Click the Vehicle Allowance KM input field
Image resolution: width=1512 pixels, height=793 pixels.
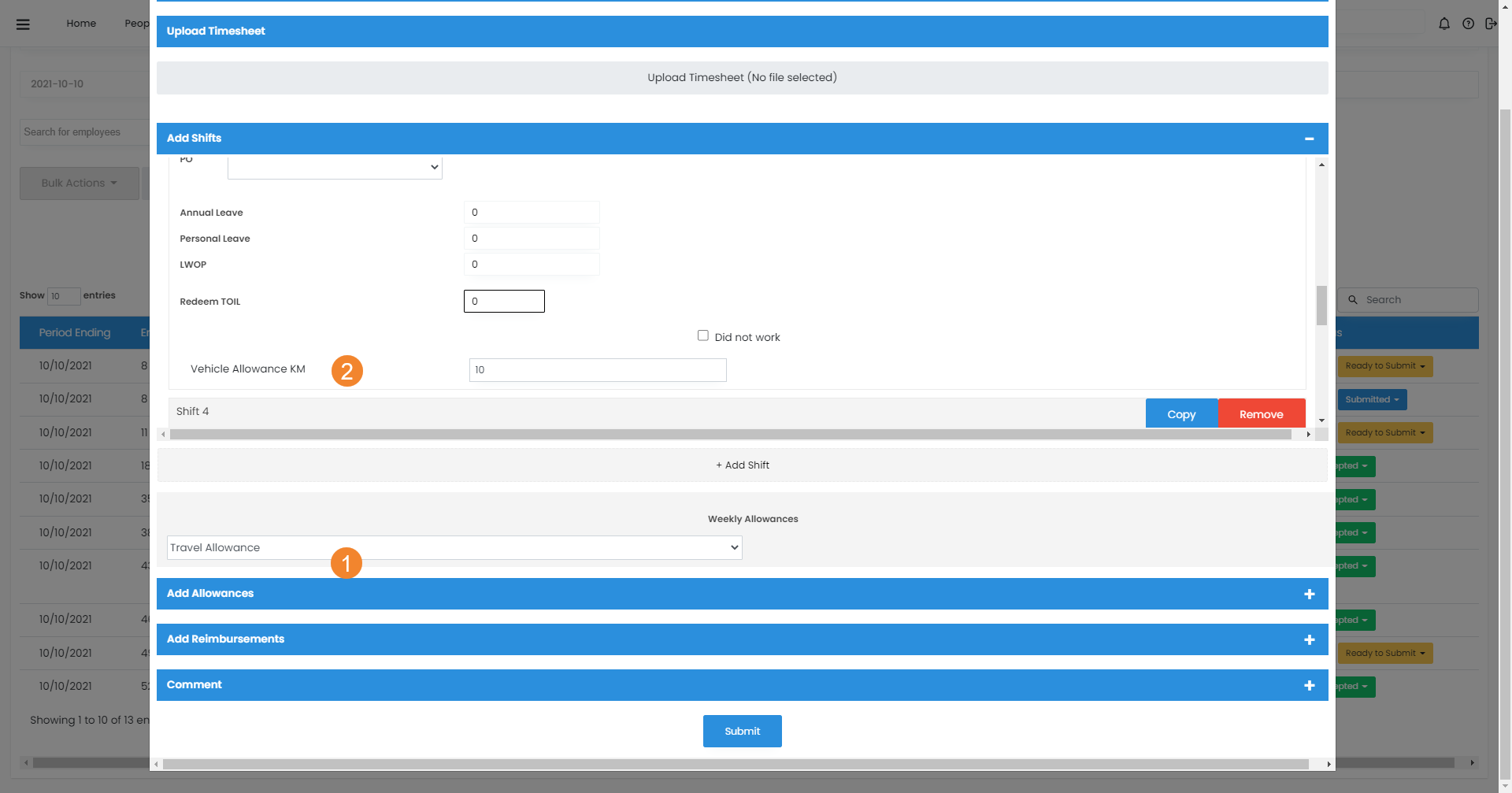coord(597,370)
